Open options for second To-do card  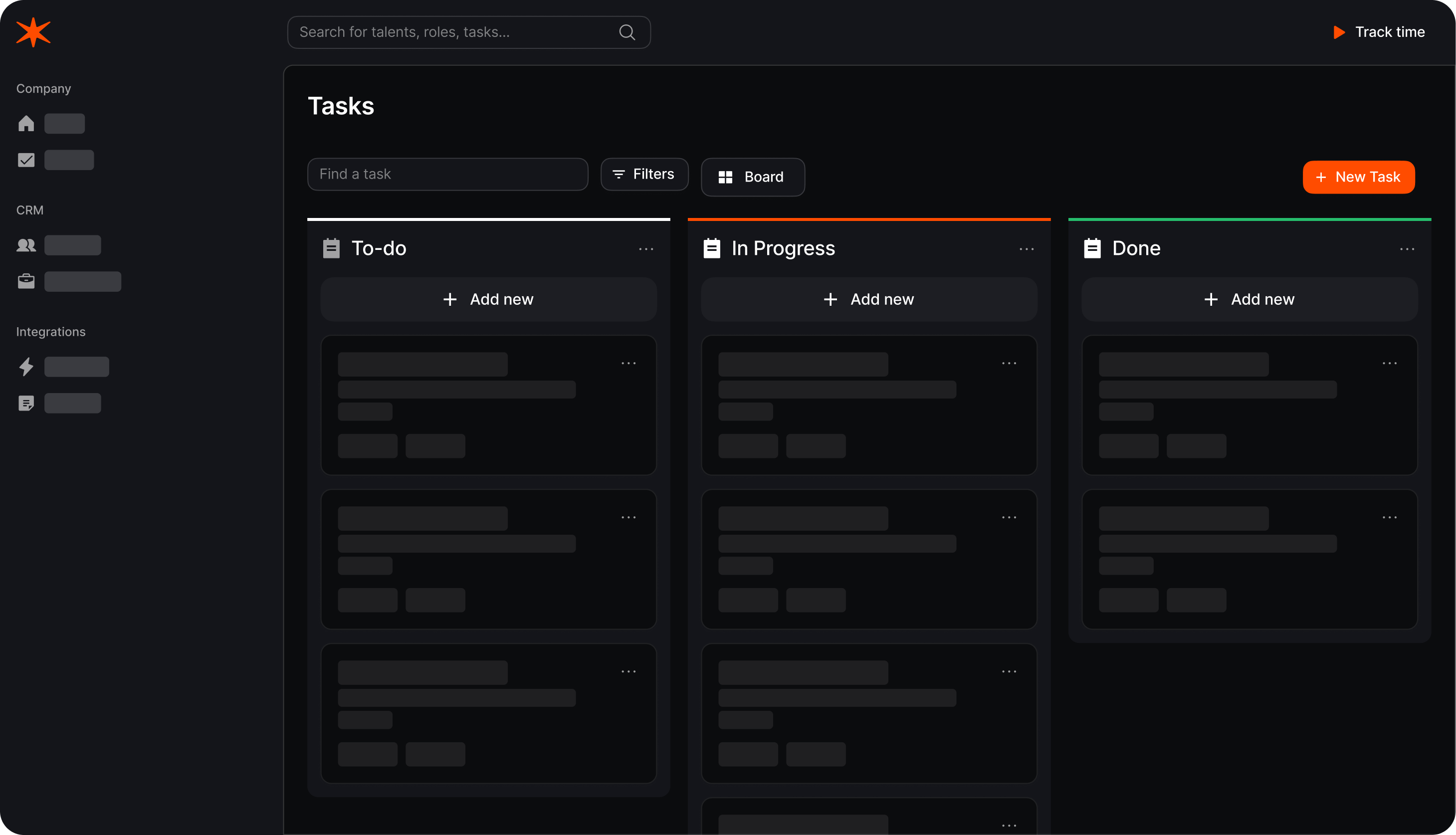click(628, 517)
